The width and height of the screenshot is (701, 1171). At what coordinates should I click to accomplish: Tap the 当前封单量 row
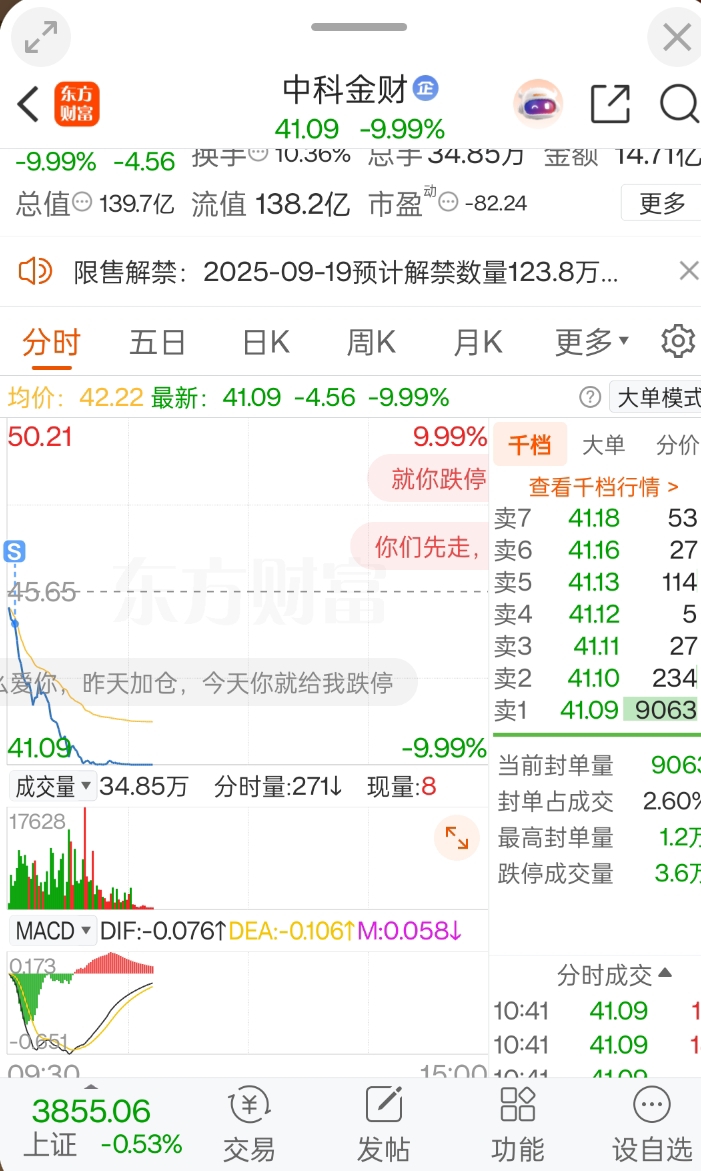[x=597, y=765]
